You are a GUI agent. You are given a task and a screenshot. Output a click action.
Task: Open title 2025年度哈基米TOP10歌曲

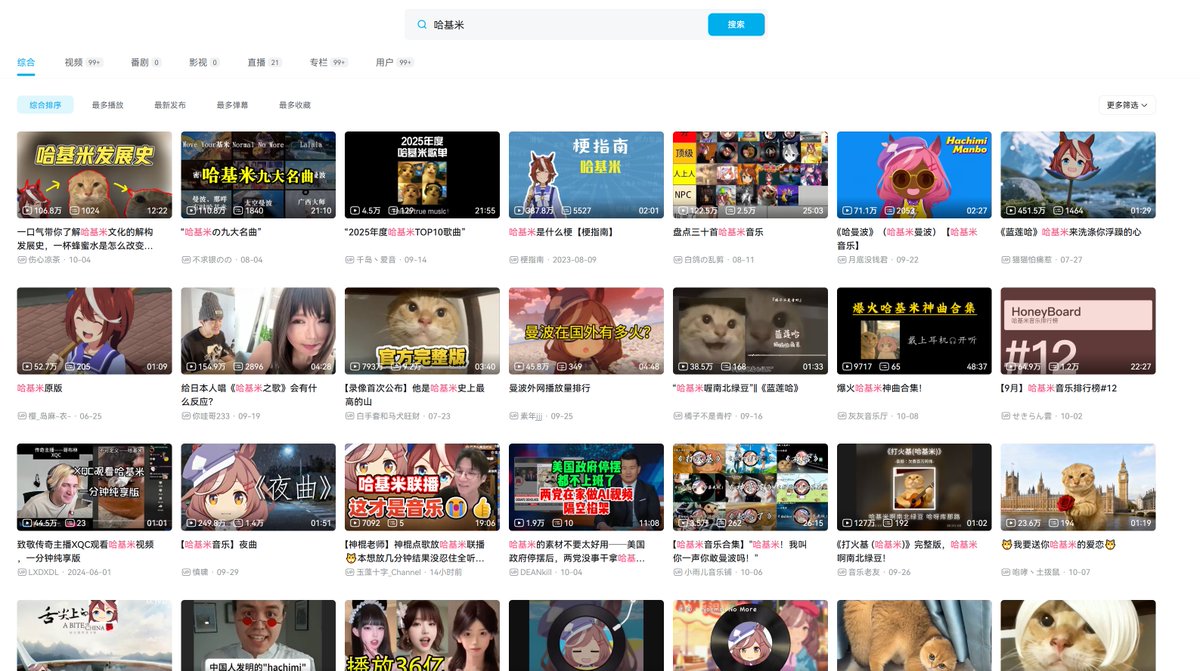pos(405,232)
